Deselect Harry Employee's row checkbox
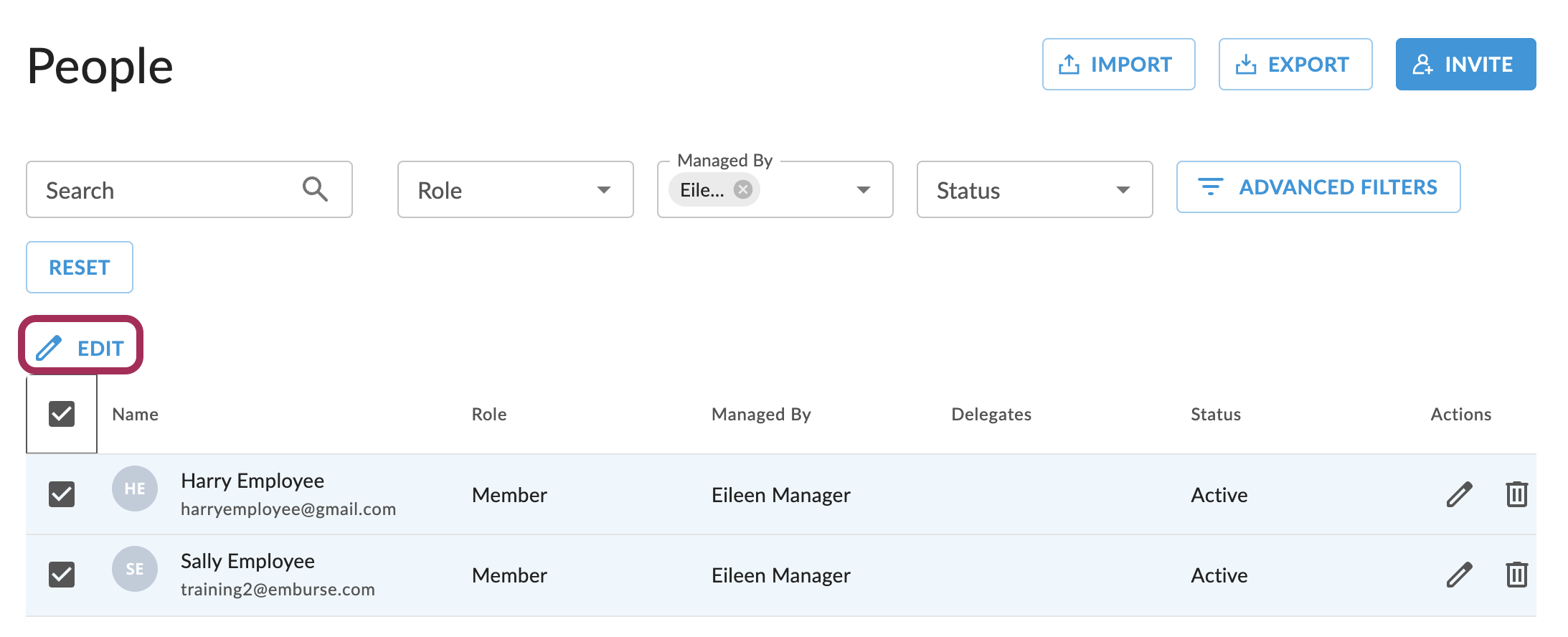 tap(62, 494)
